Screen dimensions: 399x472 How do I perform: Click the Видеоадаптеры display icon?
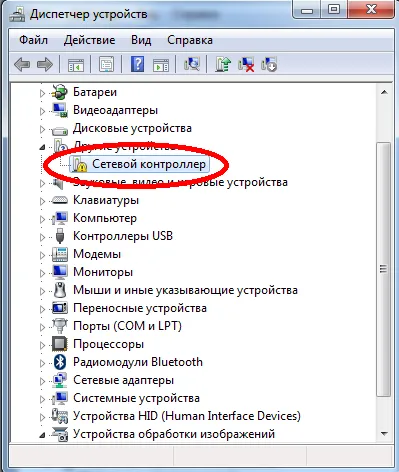[x=60, y=110]
